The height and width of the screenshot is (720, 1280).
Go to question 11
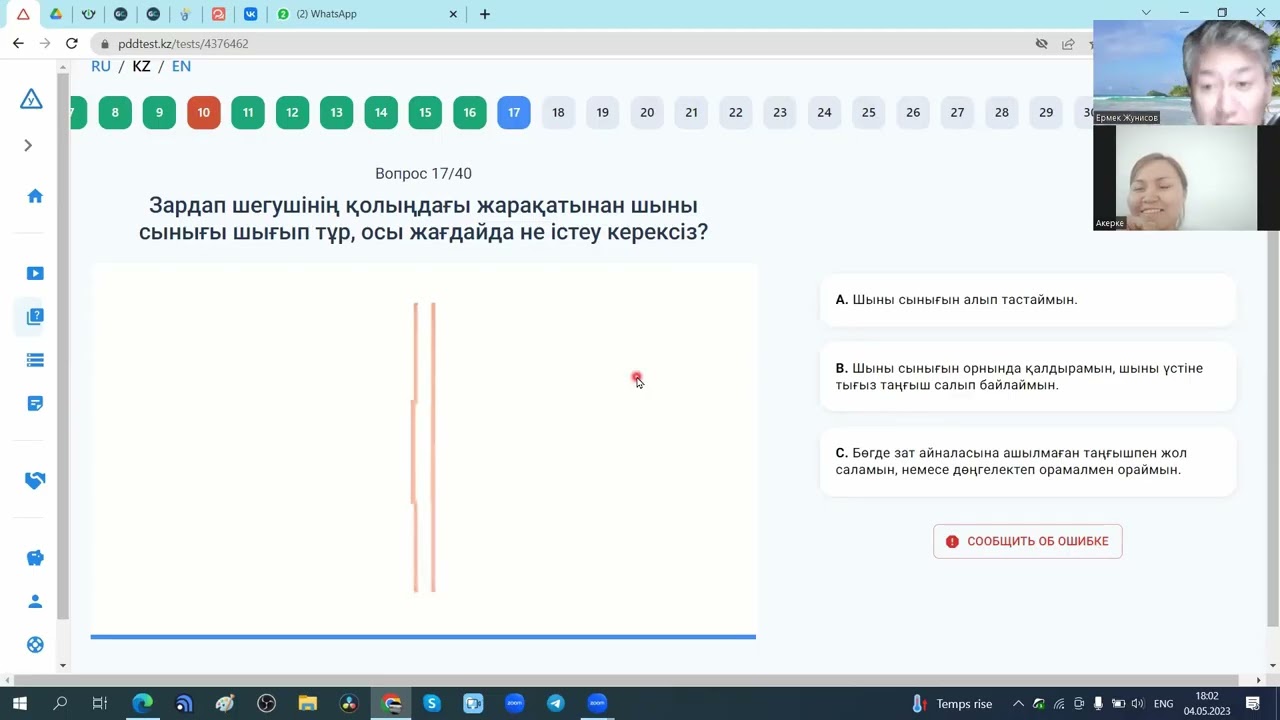tap(248, 112)
